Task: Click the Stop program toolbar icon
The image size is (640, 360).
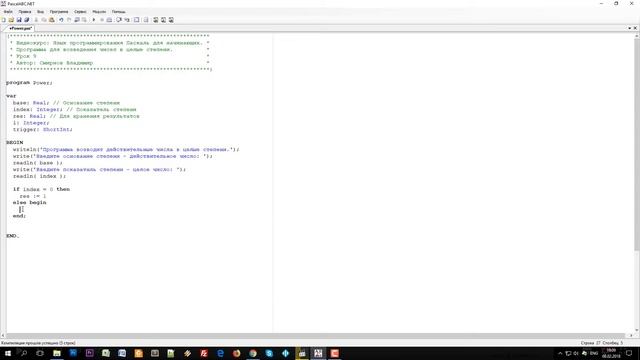Action: point(102,20)
